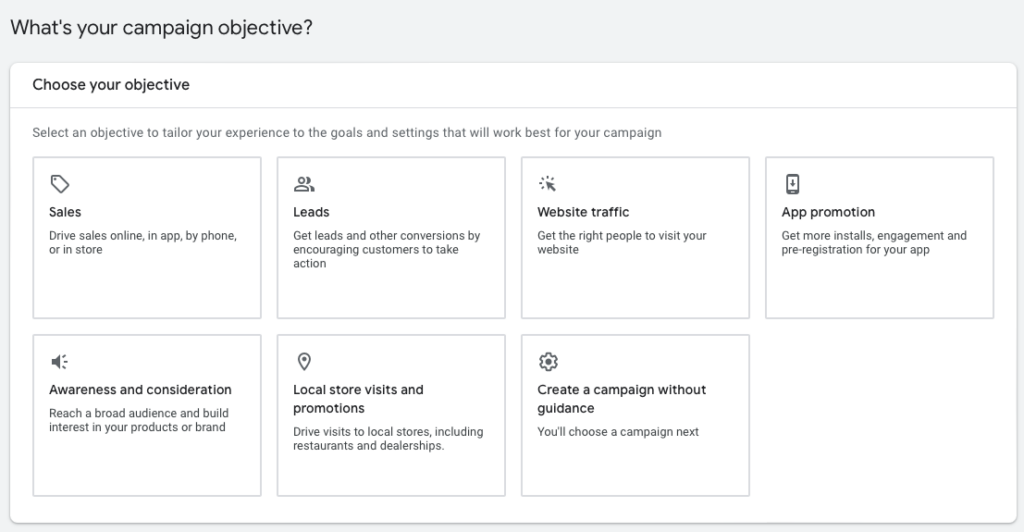The image size is (1024, 532).
Task: Click the Sales price tag icon
Action: click(60, 184)
